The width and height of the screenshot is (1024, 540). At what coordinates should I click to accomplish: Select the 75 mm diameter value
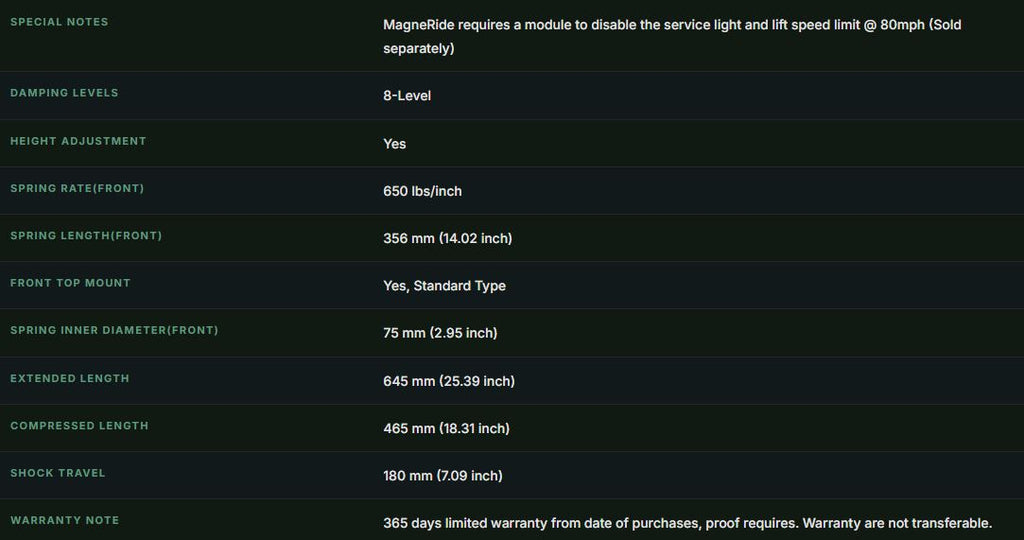pyautogui.click(x=440, y=333)
